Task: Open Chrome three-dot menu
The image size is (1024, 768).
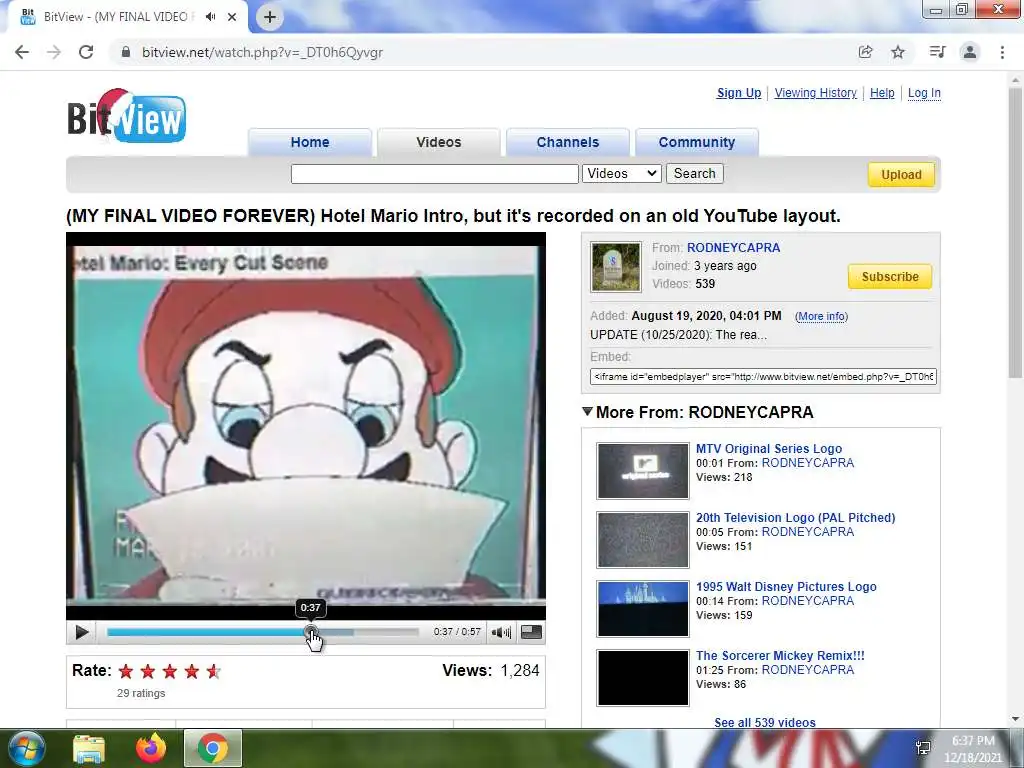Action: pyautogui.click(x=1002, y=52)
